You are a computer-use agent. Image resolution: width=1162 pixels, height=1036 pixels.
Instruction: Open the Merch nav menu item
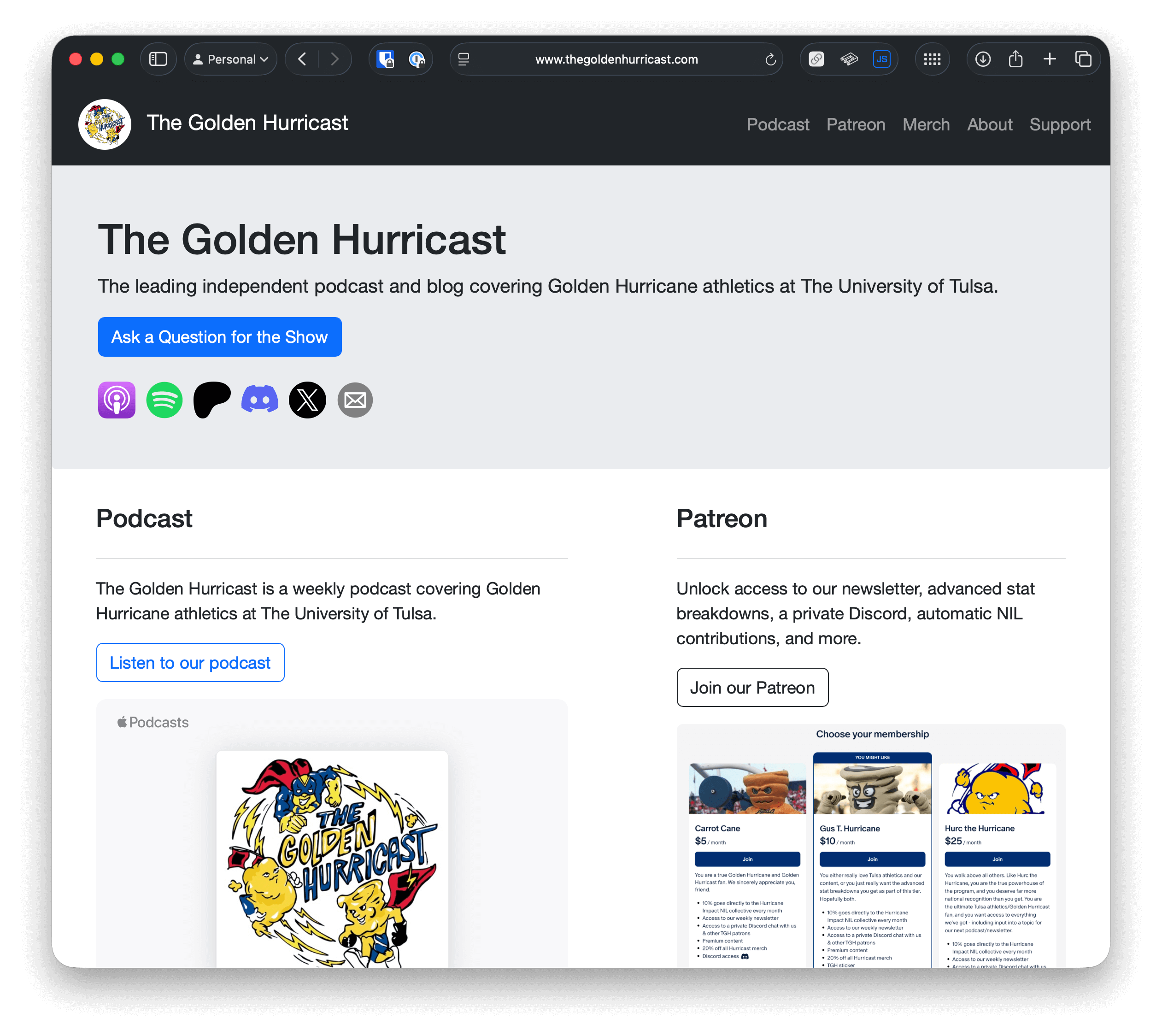point(926,125)
